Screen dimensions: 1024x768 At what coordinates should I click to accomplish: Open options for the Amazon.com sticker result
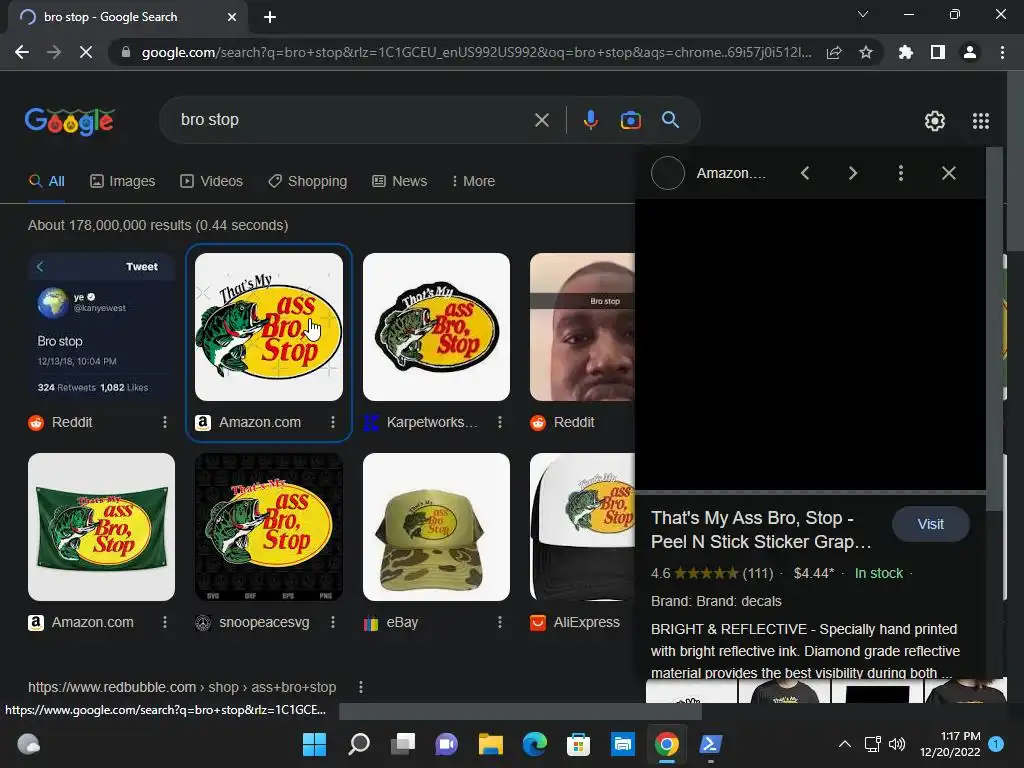332,423
